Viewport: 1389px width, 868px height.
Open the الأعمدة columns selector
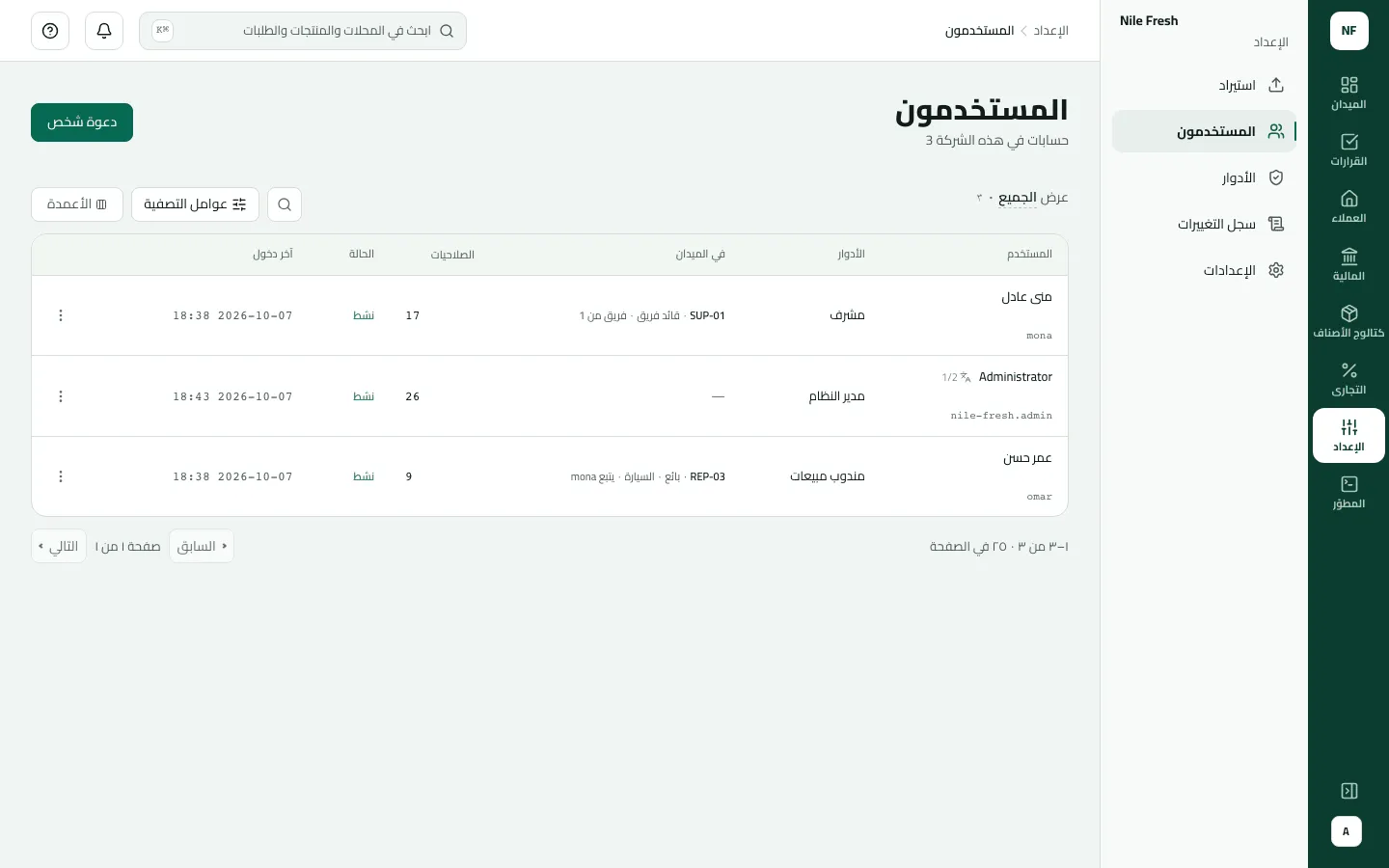click(77, 204)
